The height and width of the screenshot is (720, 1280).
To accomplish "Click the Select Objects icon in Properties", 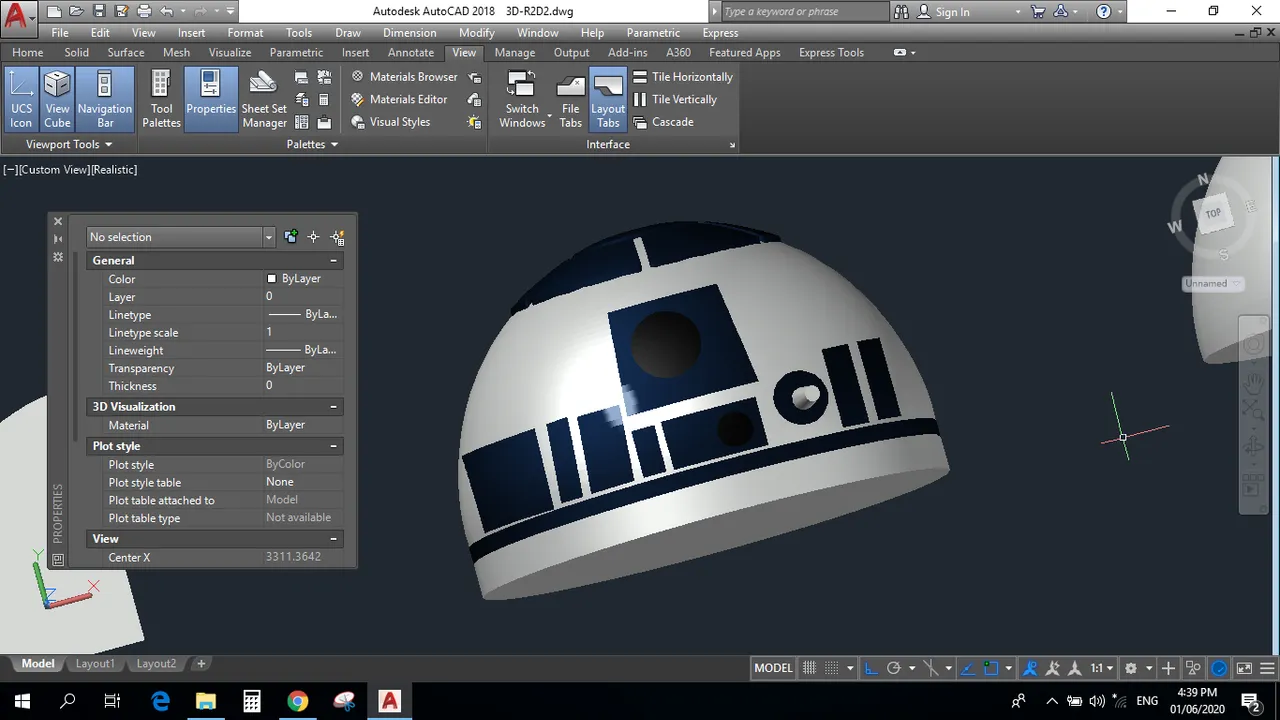I will pyautogui.click(x=313, y=237).
